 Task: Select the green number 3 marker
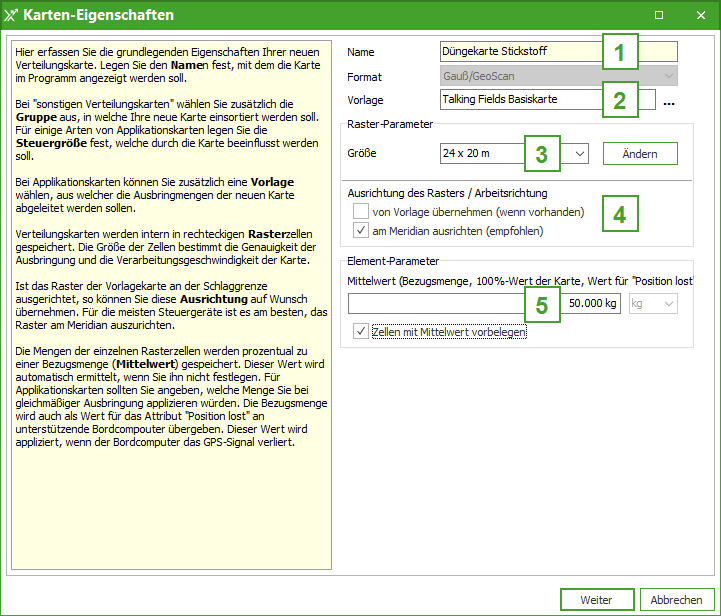pos(541,154)
